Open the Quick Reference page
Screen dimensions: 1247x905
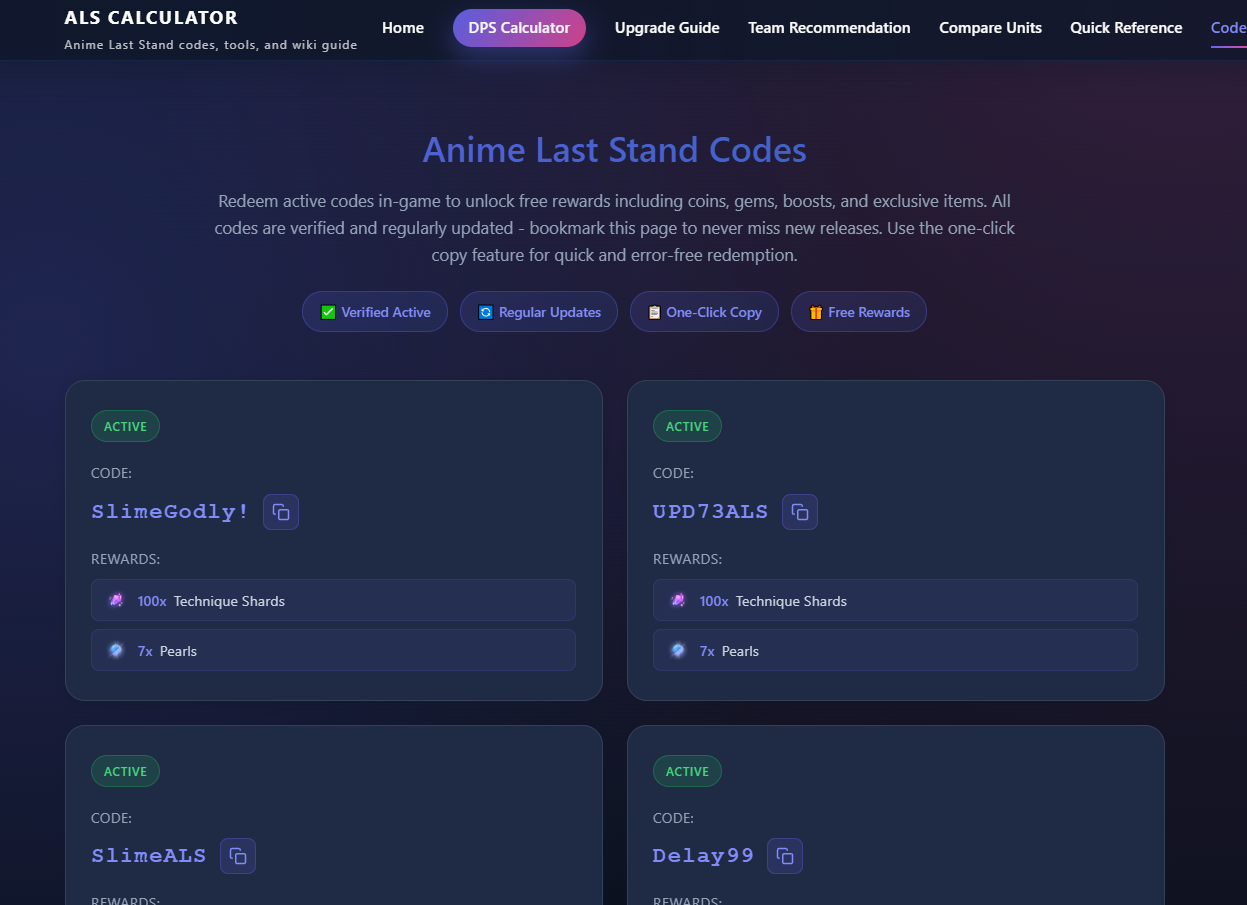(1125, 28)
